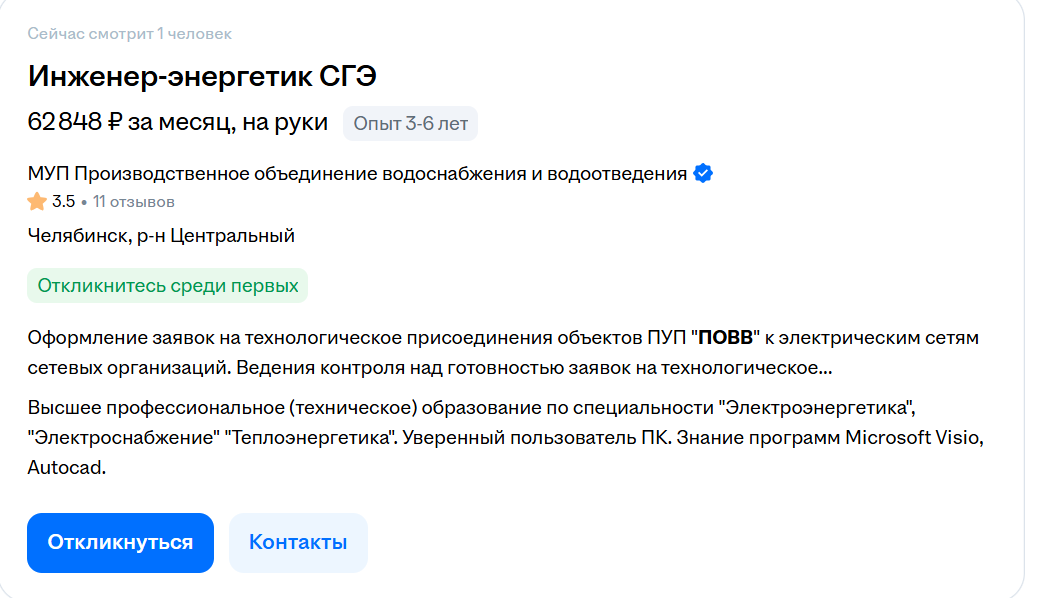Click the green "Откликнитесь среди первых" label
The image size is (1057, 598).
[x=168, y=286]
